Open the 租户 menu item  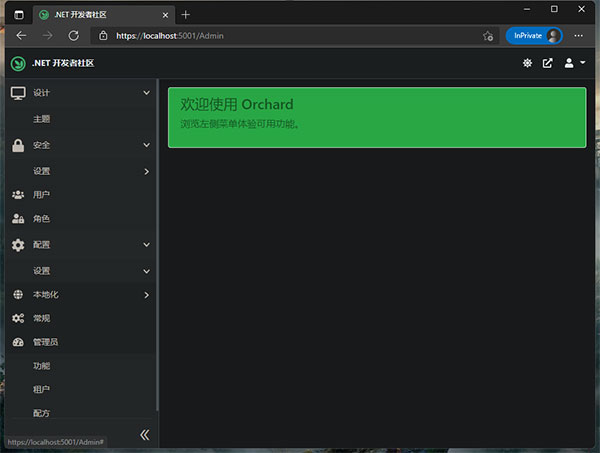[x=41, y=389]
